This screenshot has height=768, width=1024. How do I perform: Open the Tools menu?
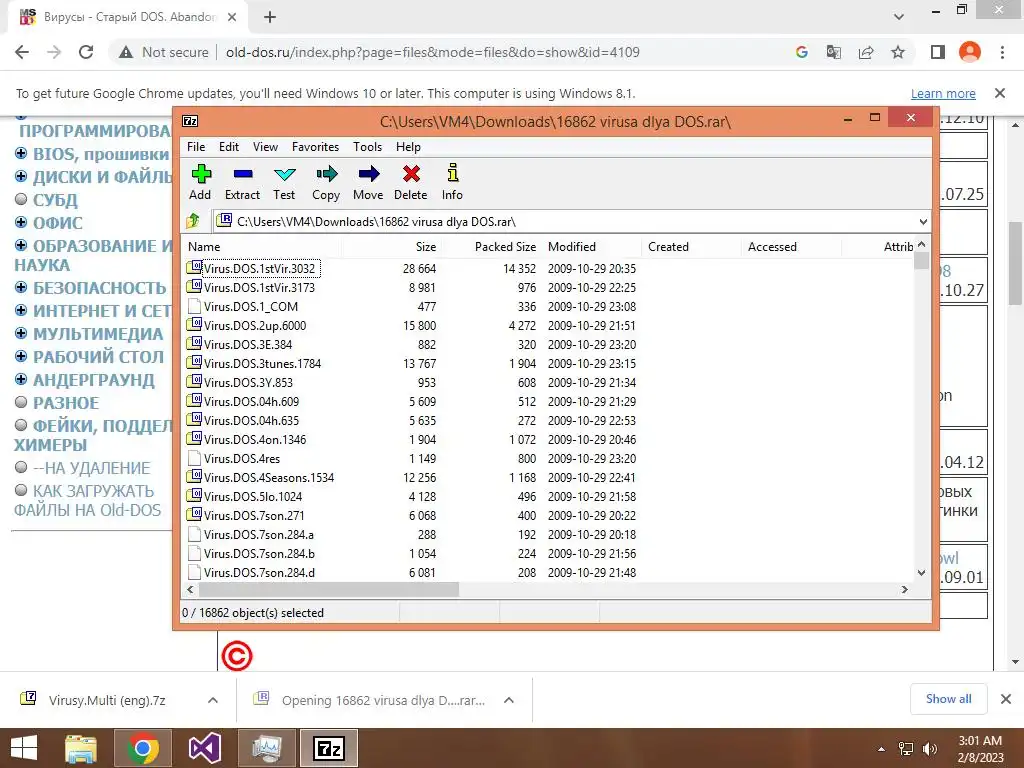click(368, 147)
